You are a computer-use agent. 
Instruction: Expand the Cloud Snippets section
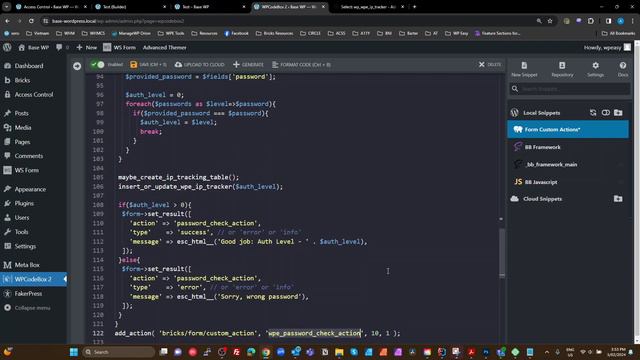click(x=542, y=199)
